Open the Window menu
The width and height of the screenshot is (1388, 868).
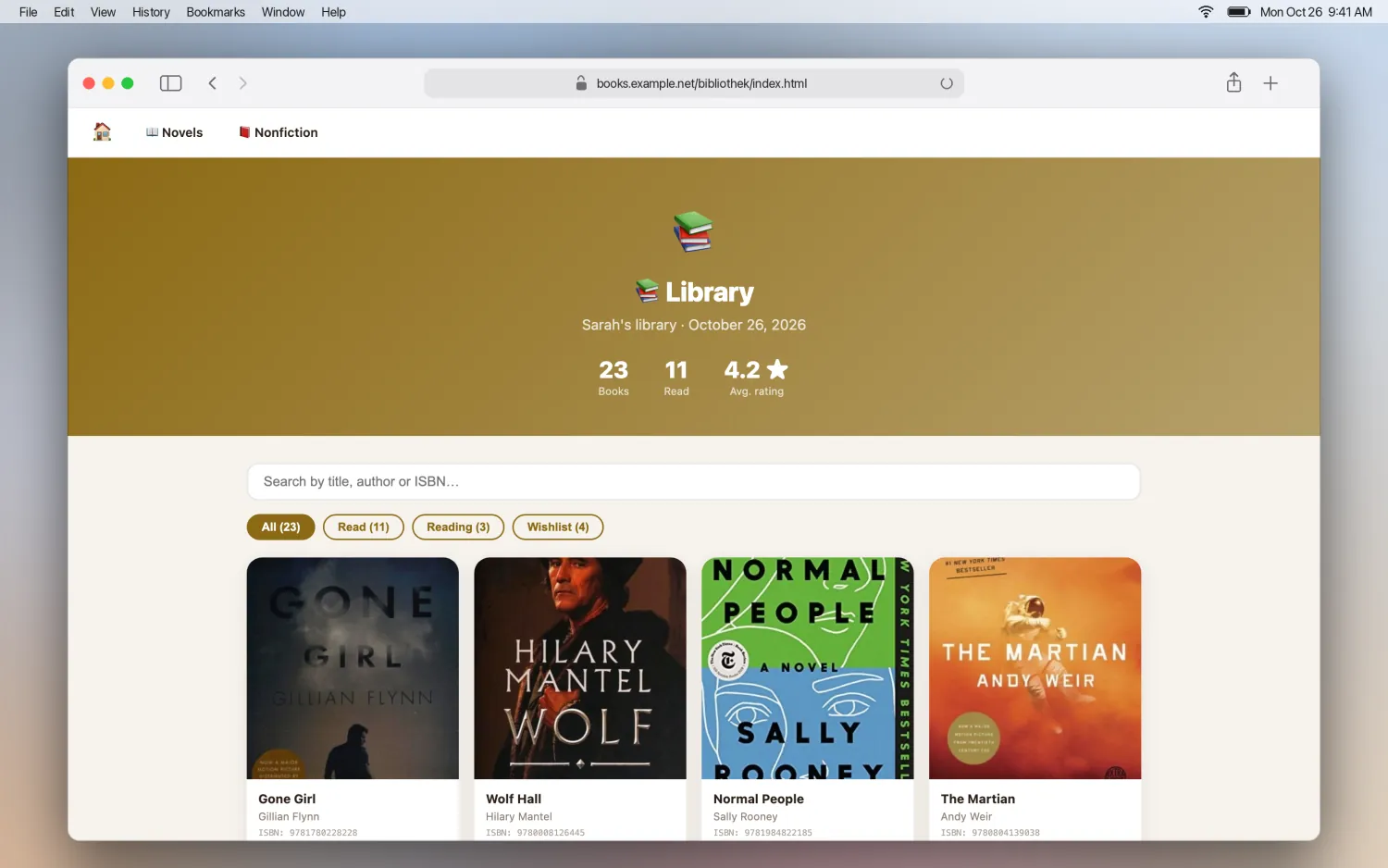click(x=283, y=12)
